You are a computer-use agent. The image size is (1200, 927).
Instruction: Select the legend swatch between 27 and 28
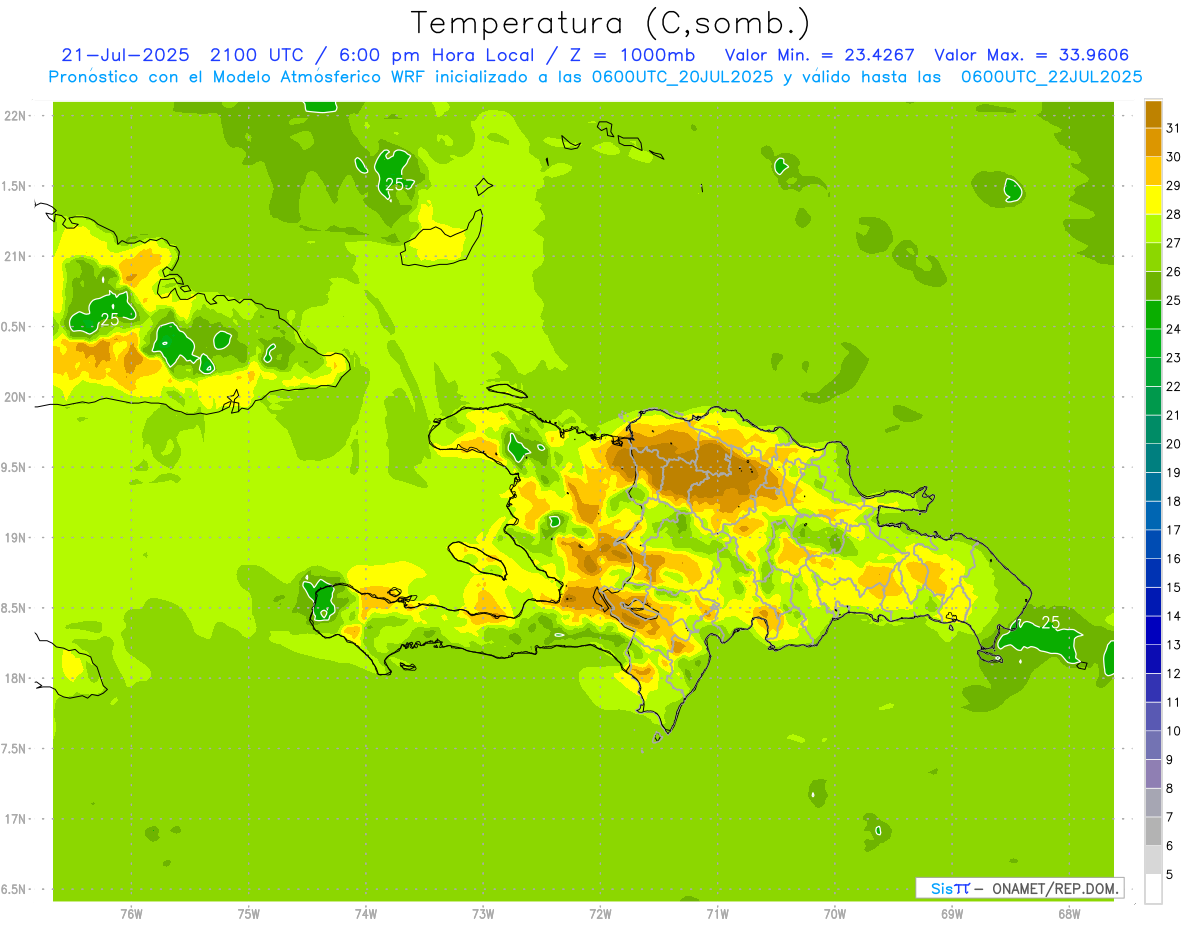pos(1153,229)
